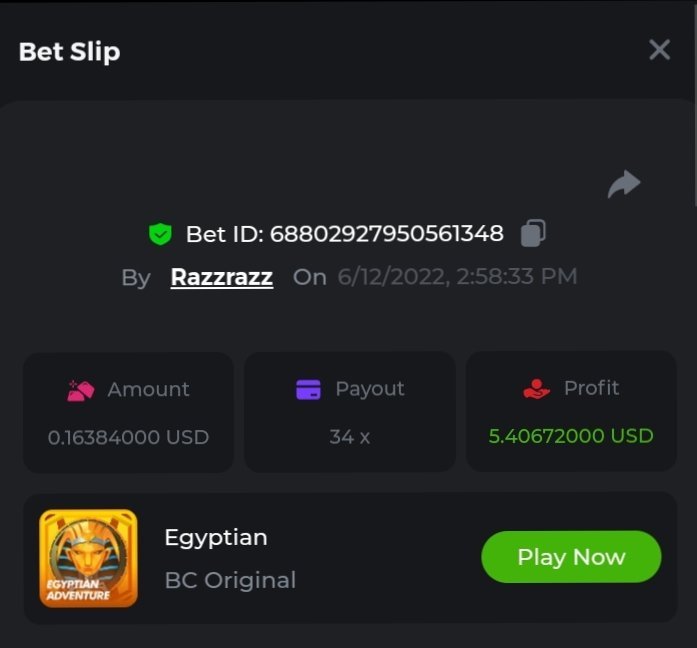
Task: Click the green verified shield icon
Action: [x=160, y=234]
